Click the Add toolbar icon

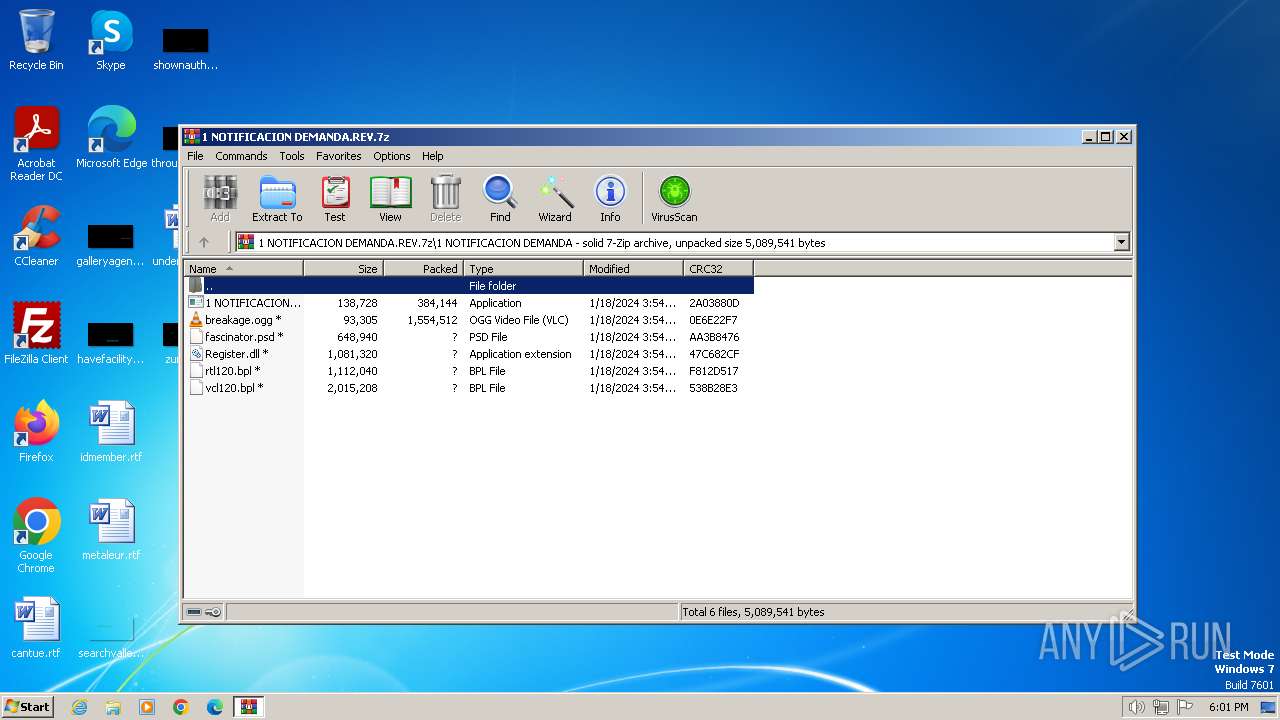click(220, 198)
